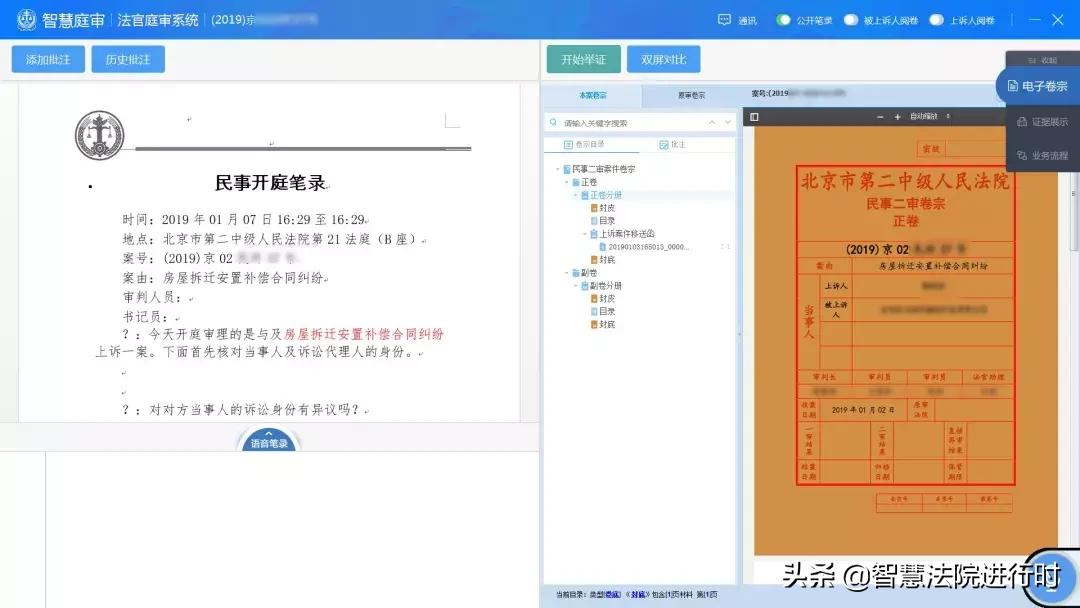The width and height of the screenshot is (1080, 608).
Task: Enable the 上诉人阅卷 switch
Action: (936, 20)
